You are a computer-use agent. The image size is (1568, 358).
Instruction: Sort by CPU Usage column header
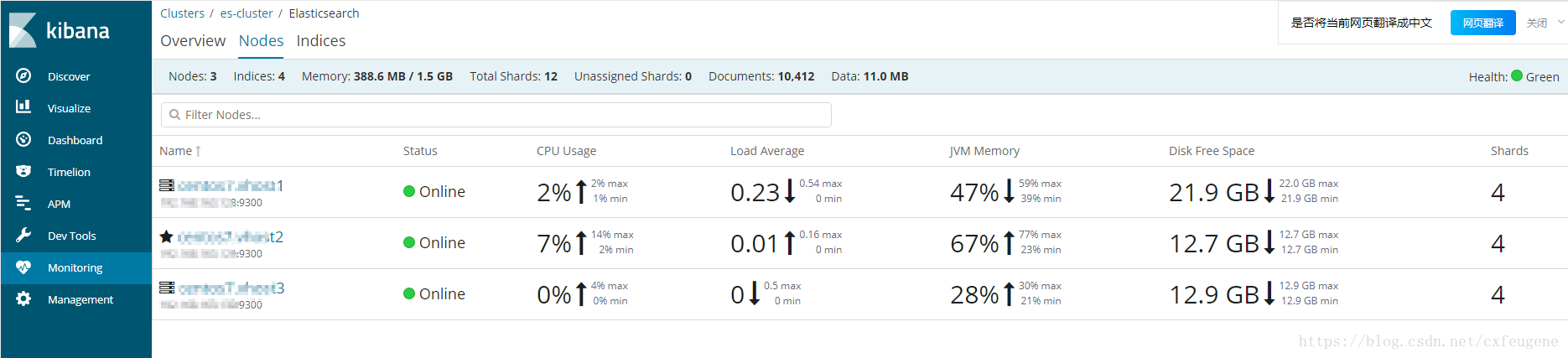click(566, 151)
